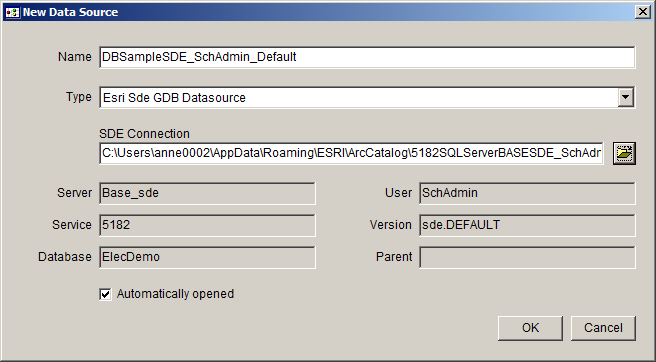Click the empty Parent field
The width and height of the screenshot is (656, 362).
click(527, 257)
